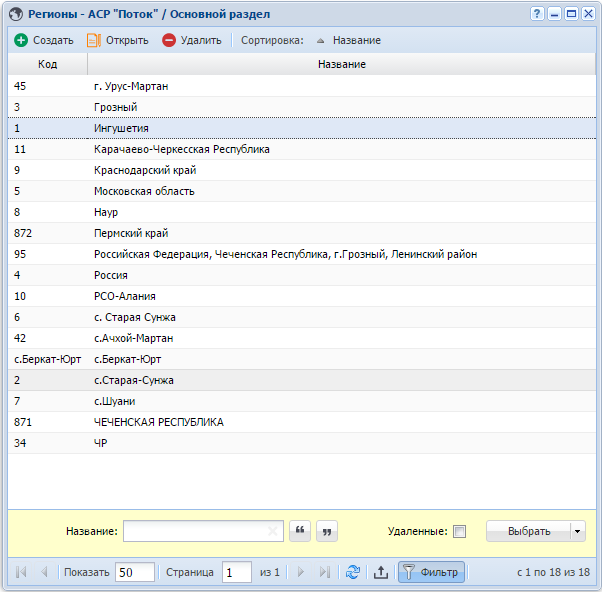Screen dimensions: 602x592
Task: Toggle sort direction arrow before Название
Action: pos(321,41)
